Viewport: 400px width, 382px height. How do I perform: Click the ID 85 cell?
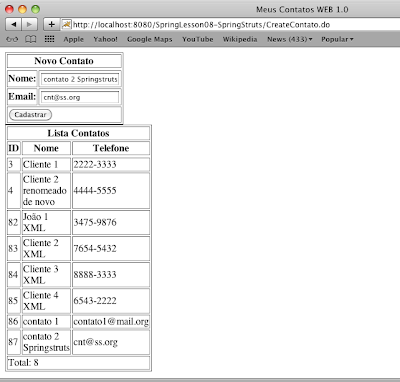[14, 301]
